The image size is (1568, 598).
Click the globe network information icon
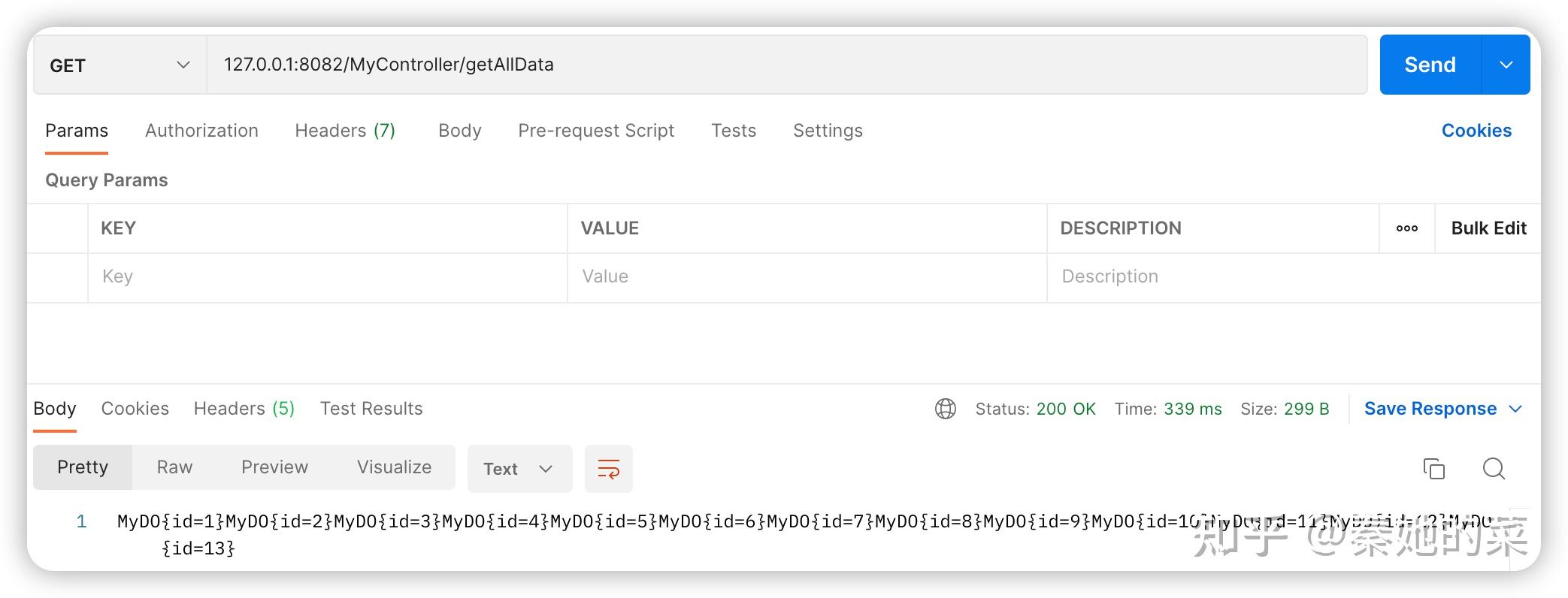point(945,409)
